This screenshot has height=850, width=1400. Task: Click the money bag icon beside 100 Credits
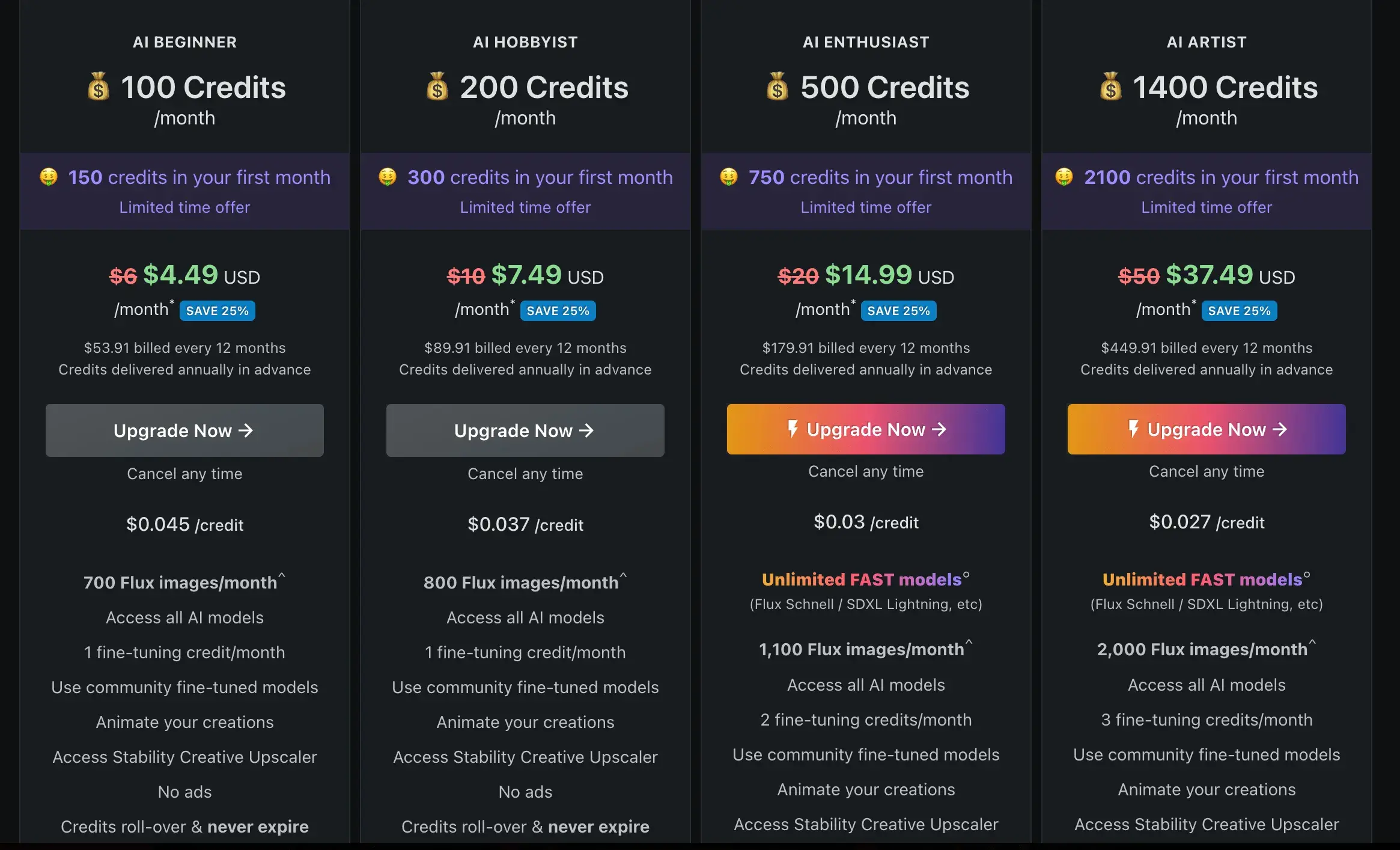tap(99, 87)
